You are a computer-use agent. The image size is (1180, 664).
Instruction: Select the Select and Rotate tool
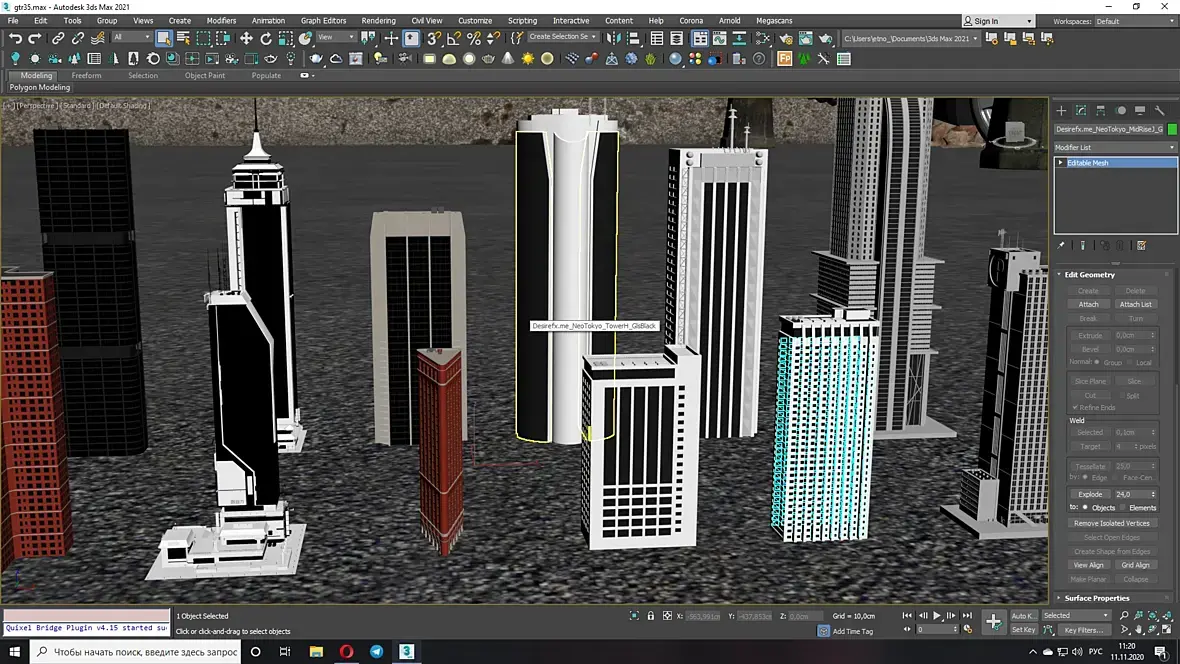[266, 38]
